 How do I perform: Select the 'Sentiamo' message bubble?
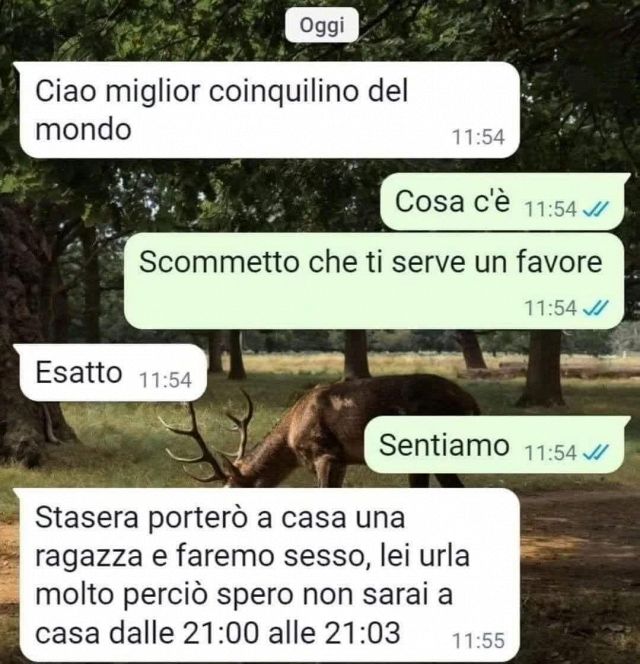pos(494,445)
